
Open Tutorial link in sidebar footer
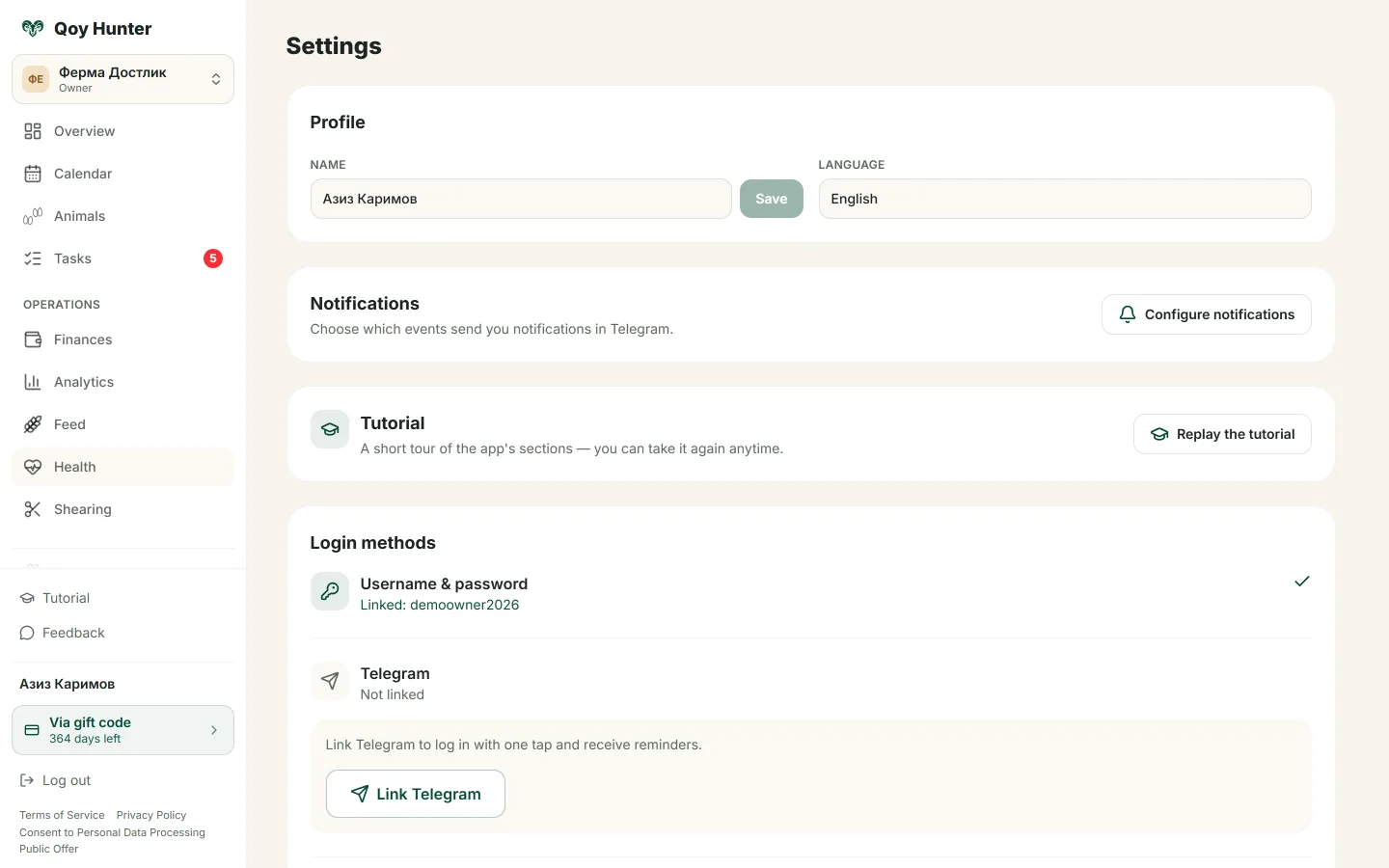tap(55, 598)
